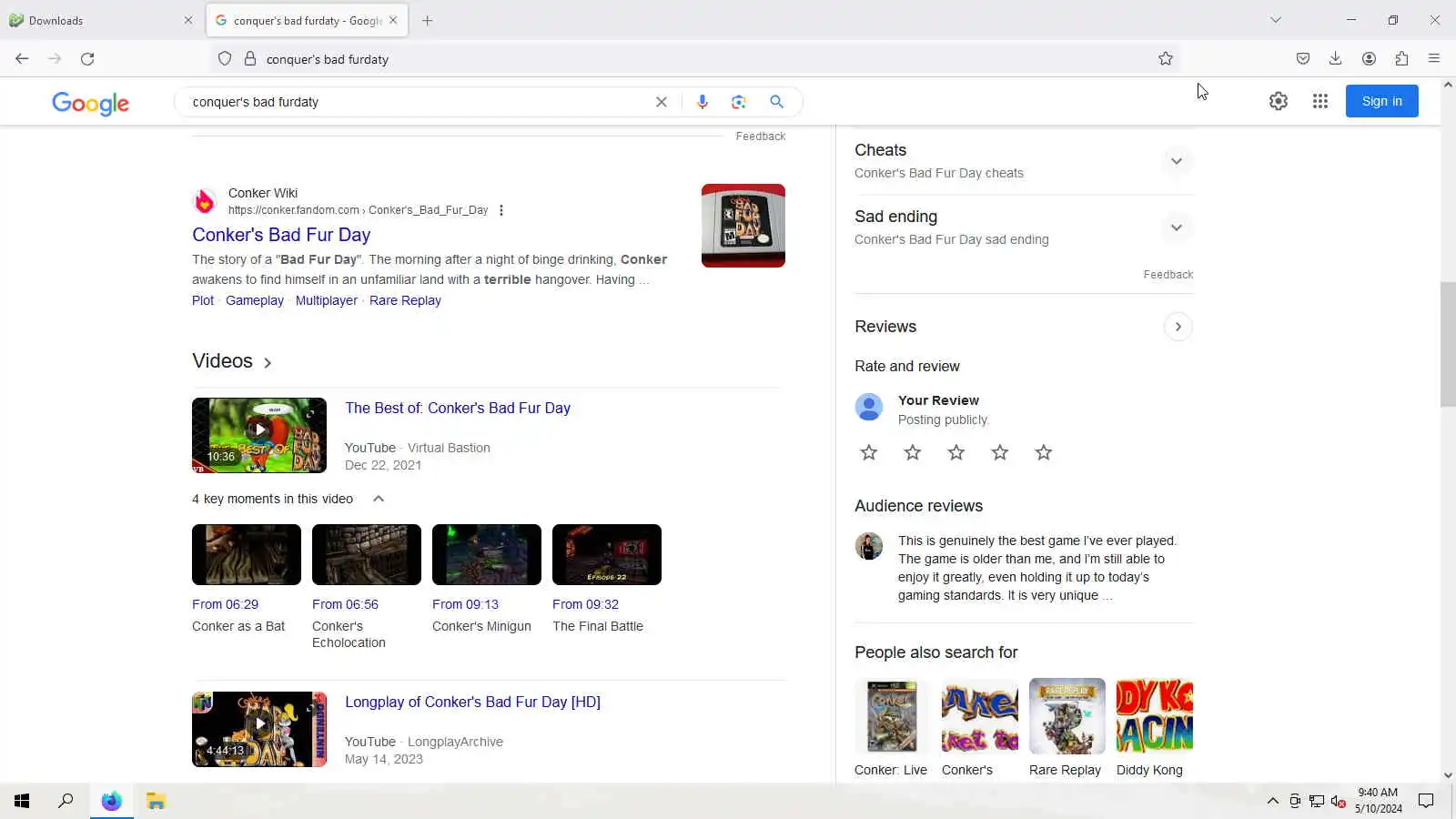
Task: Rate four stars in Your Review
Action: tap(1000, 453)
